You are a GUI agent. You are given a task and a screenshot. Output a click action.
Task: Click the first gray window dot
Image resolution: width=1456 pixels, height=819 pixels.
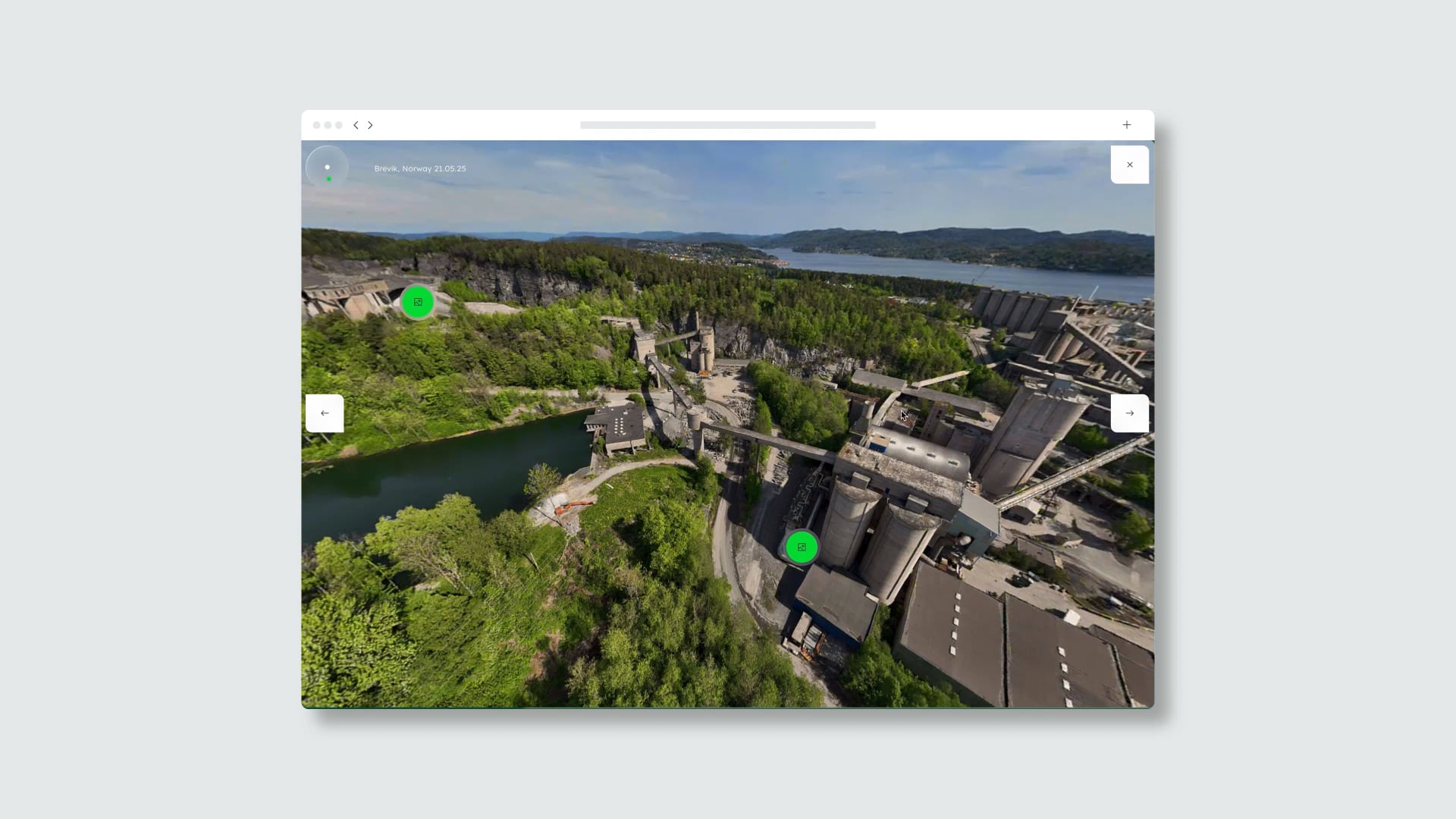[316, 125]
